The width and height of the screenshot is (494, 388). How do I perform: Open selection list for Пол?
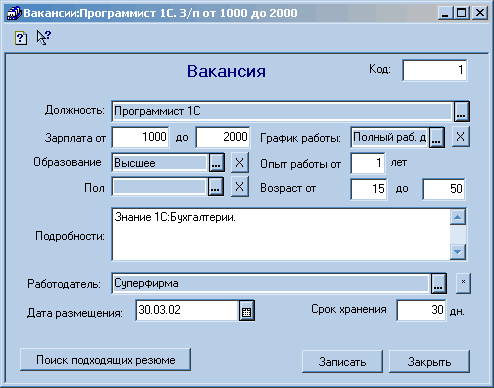click(x=215, y=187)
